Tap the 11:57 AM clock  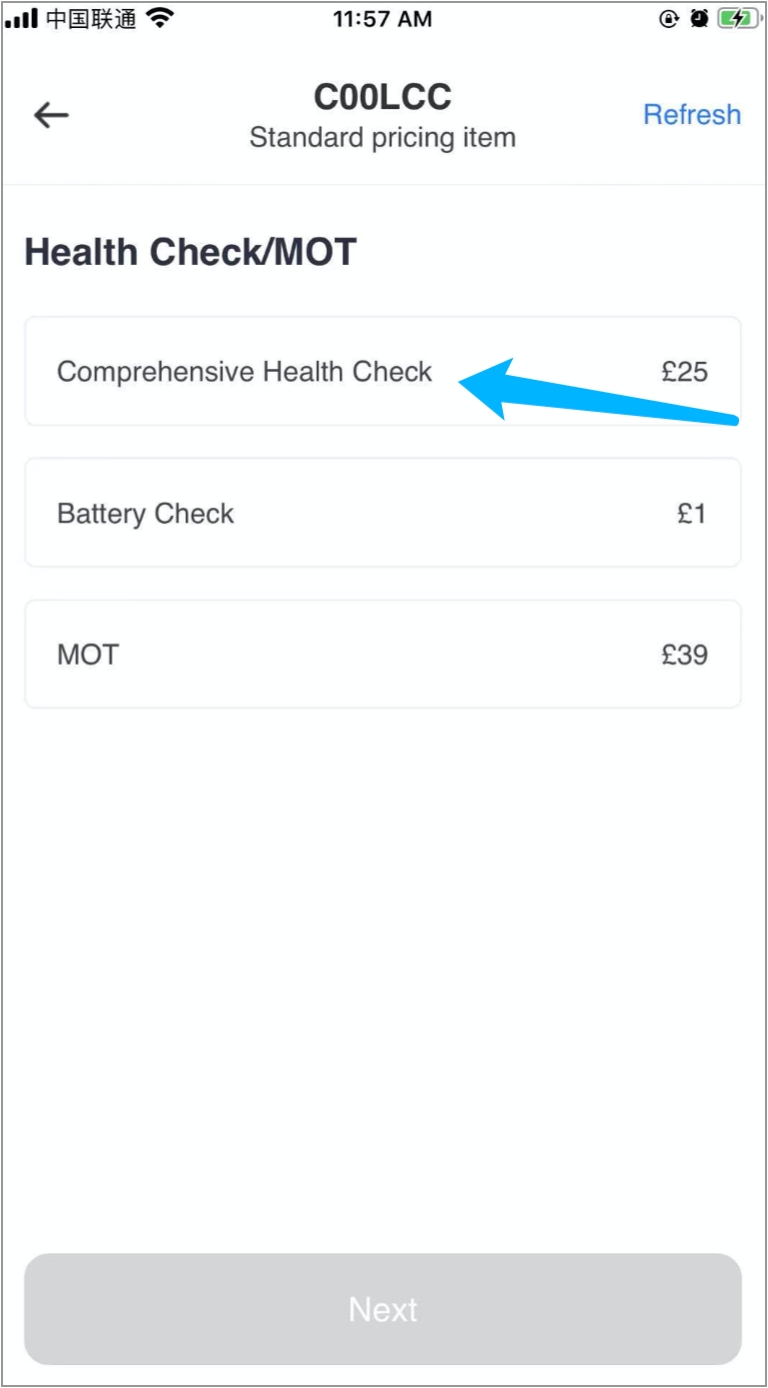pyautogui.click(x=383, y=19)
